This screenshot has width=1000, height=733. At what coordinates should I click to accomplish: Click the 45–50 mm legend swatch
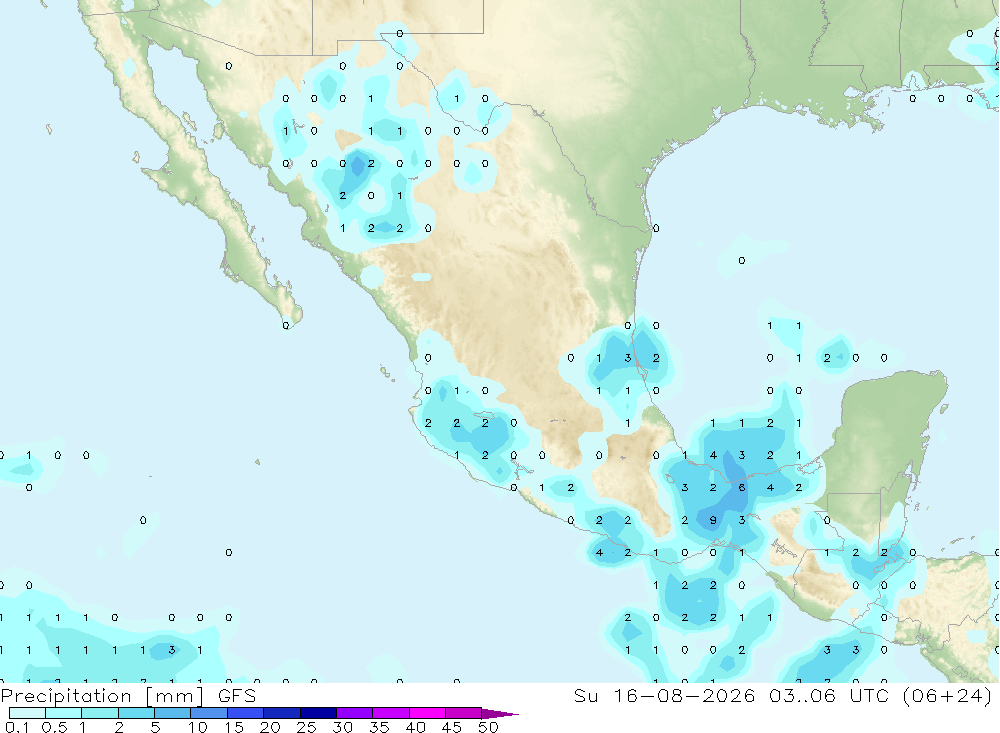pyautogui.click(x=464, y=713)
